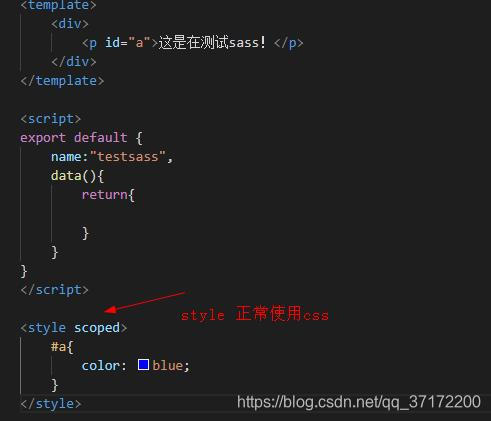The width and height of the screenshot is (491, 421).
Task: Click the closing template tag
Action: coord(62,81)
